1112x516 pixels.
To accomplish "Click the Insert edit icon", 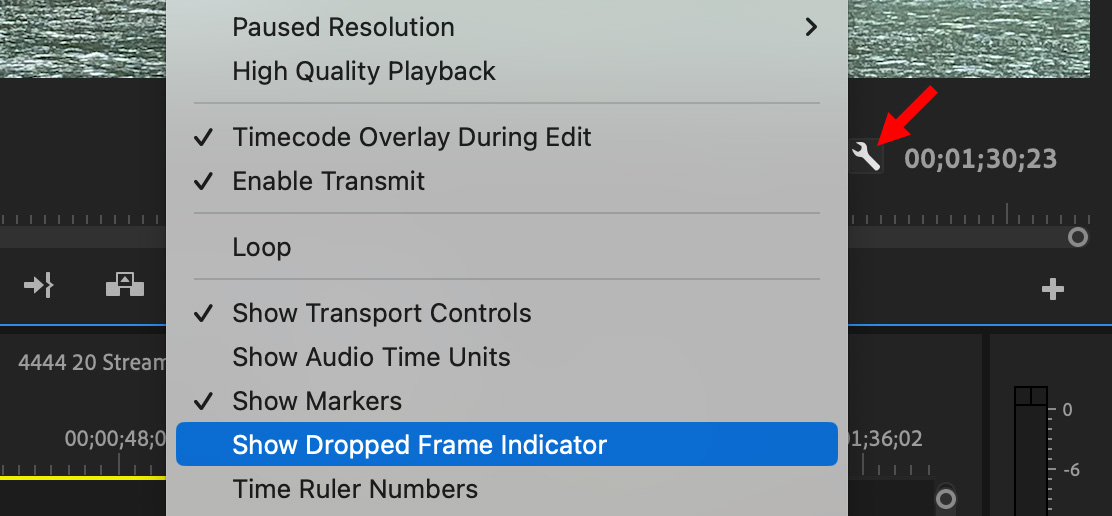I will (x=38, y=286).
